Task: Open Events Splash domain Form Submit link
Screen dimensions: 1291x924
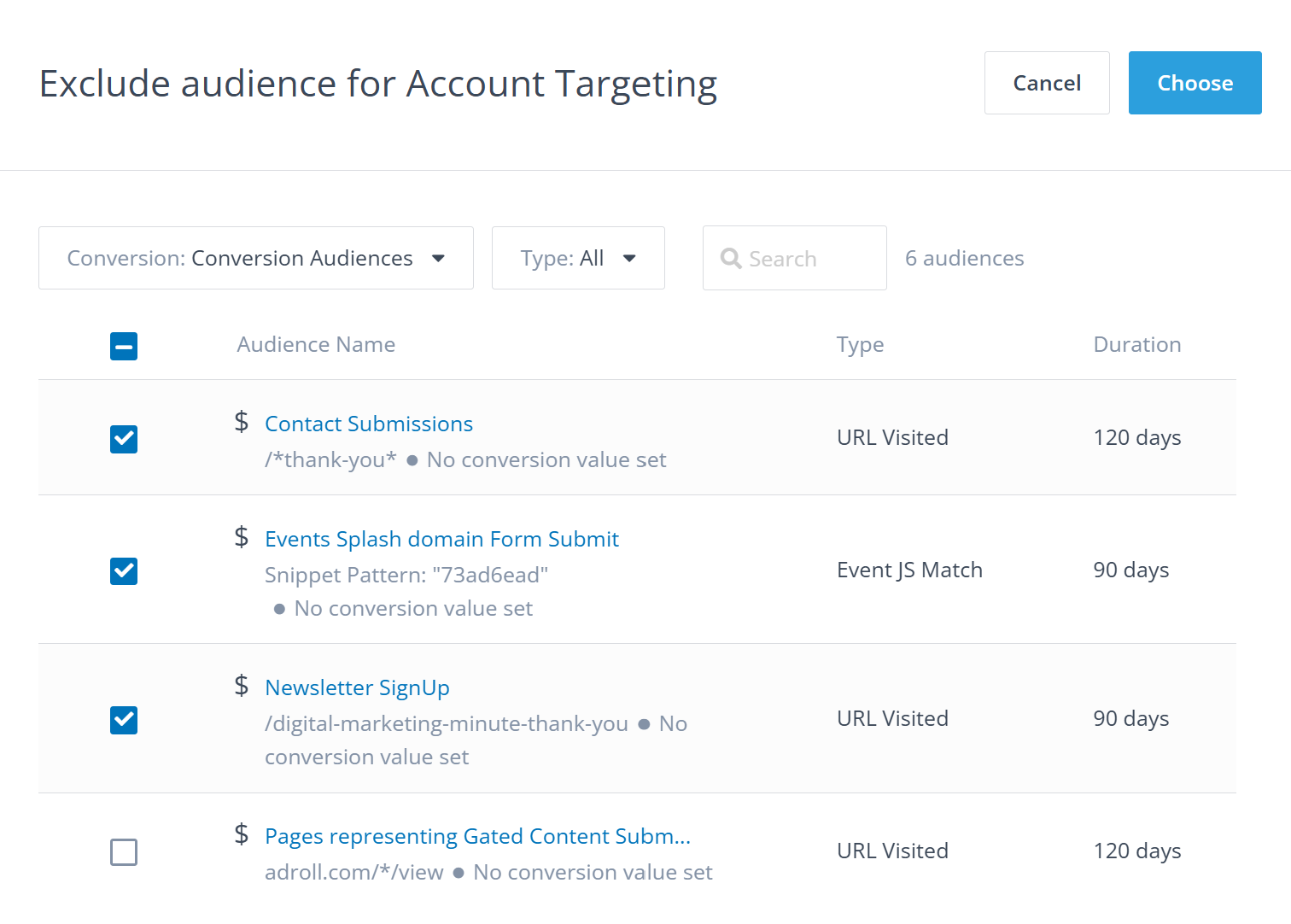Action: click(441, 540)
